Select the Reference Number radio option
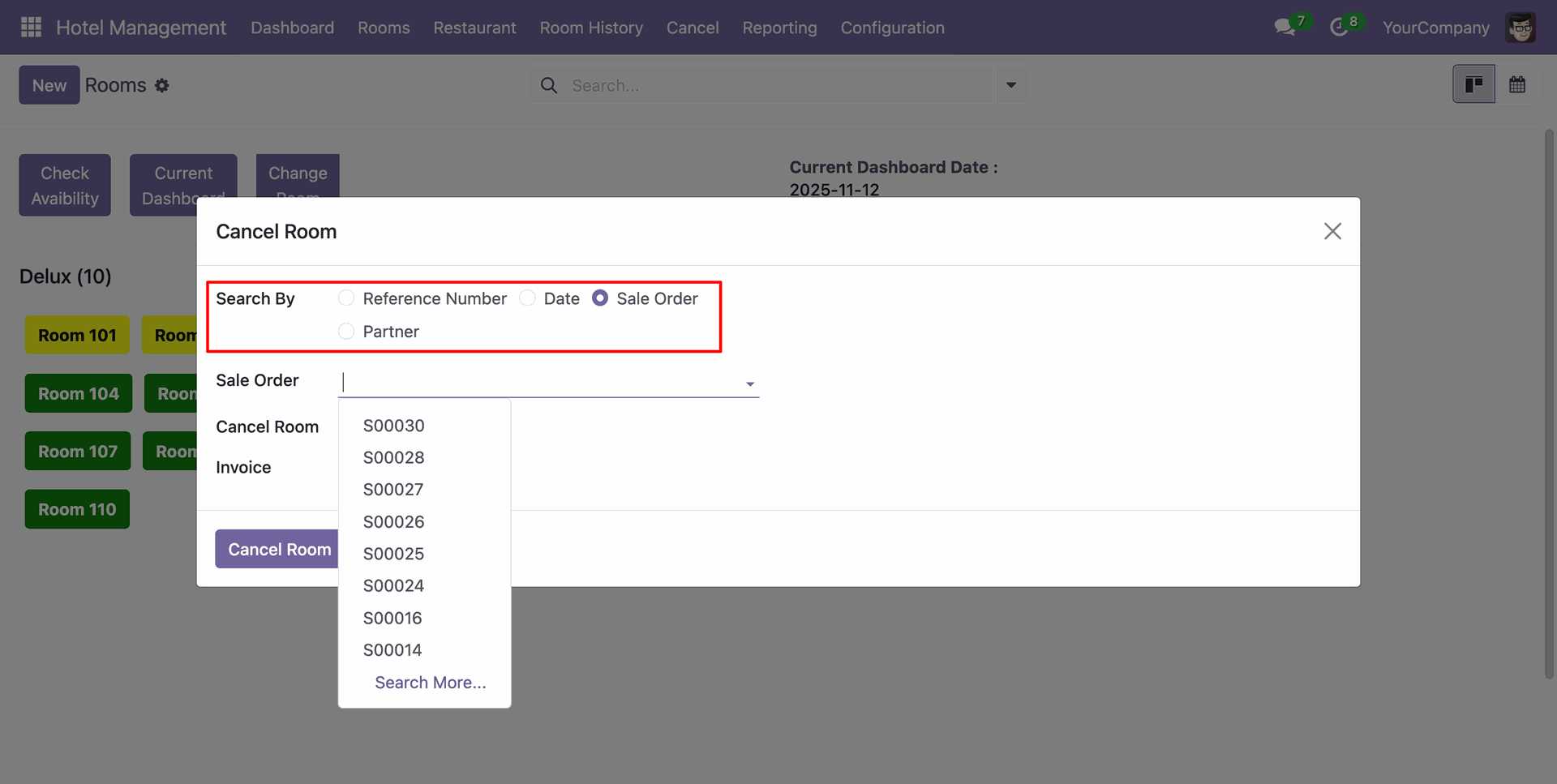This screenshot has width=1557, height=784. pos(346,298)
